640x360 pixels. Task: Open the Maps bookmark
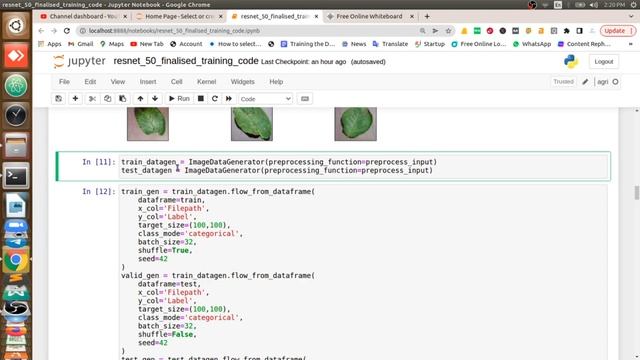[x=112, y=44]
